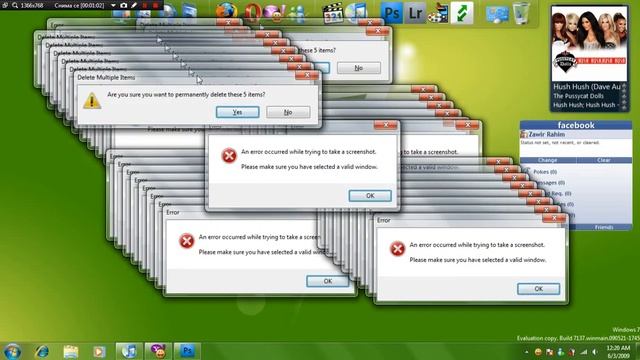Click Friends bar in facebook gadget

[x=604, y=227]
